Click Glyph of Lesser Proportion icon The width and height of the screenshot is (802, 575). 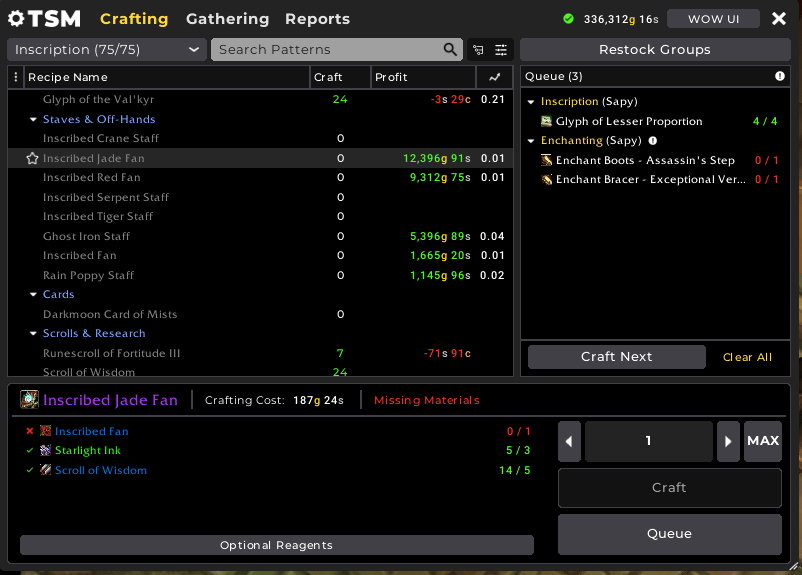point(546,121)
